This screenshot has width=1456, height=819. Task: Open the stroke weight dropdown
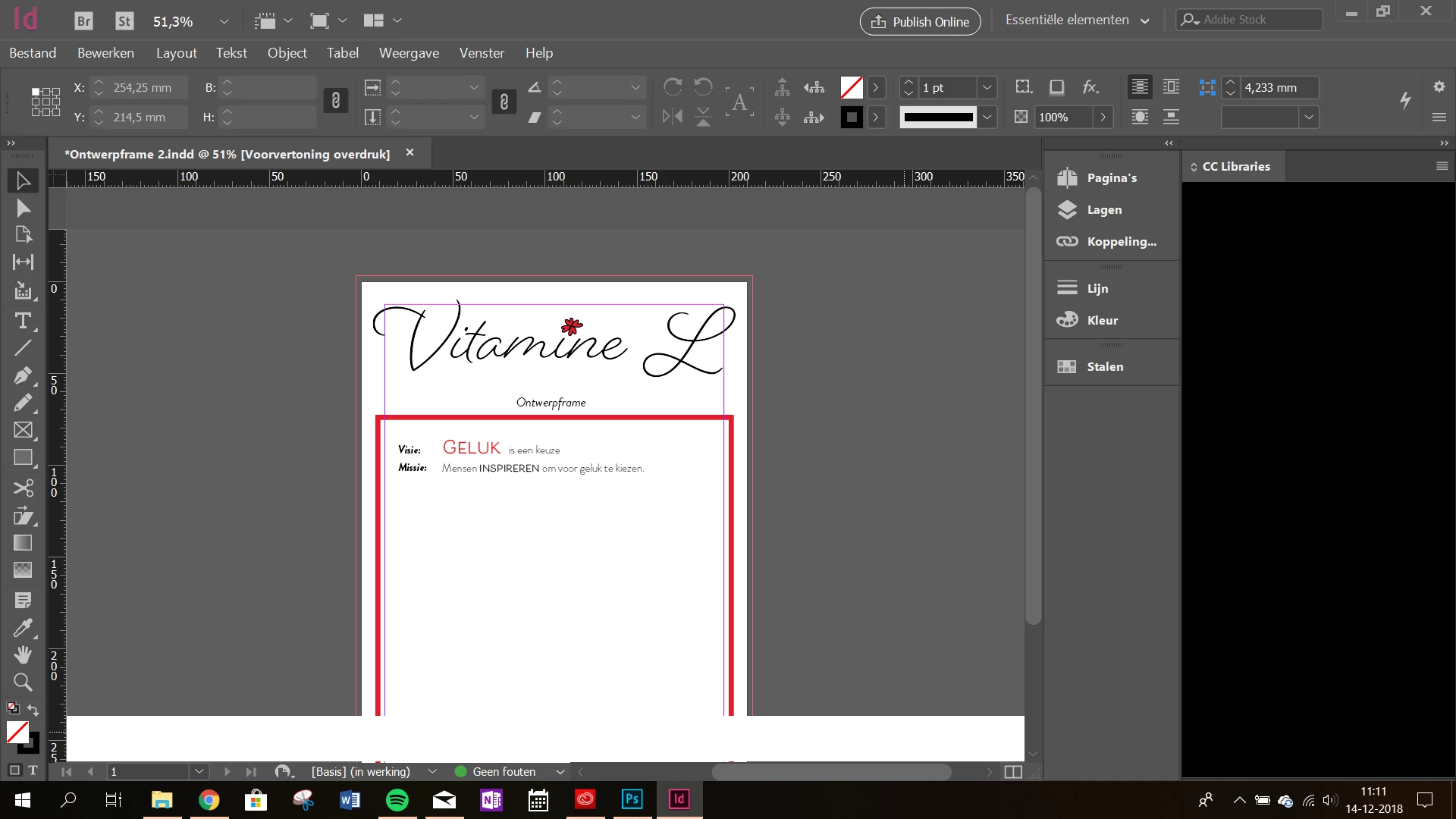[987, 88]
